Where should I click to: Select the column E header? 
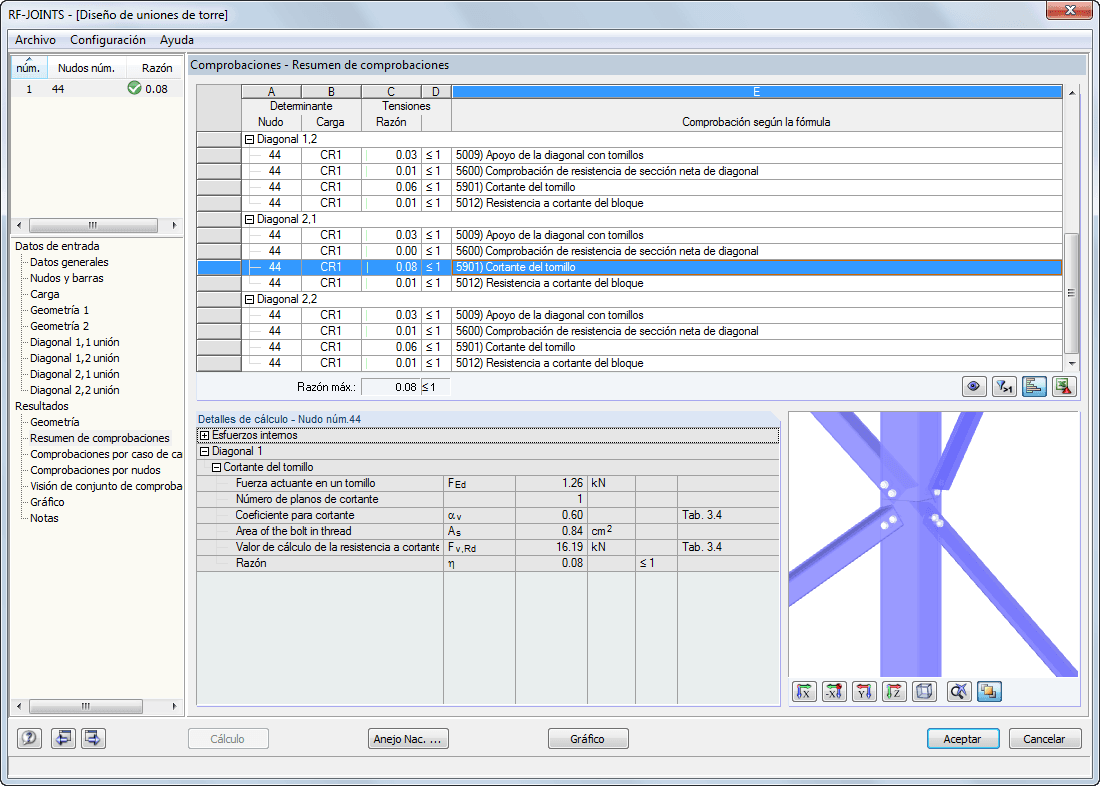pyautogui.click(x=756, y=92)
